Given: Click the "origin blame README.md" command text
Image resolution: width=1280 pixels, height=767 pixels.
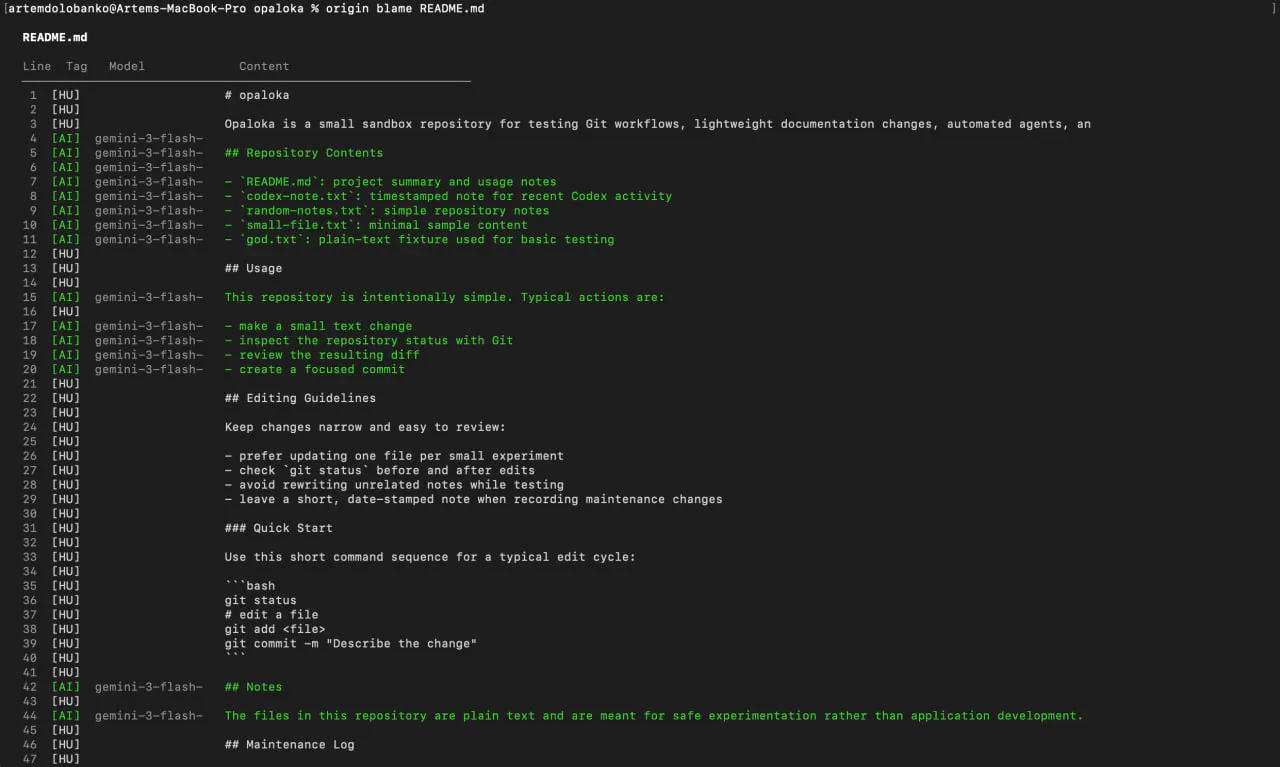Looking at the screenshot, I should coord(406,8).
